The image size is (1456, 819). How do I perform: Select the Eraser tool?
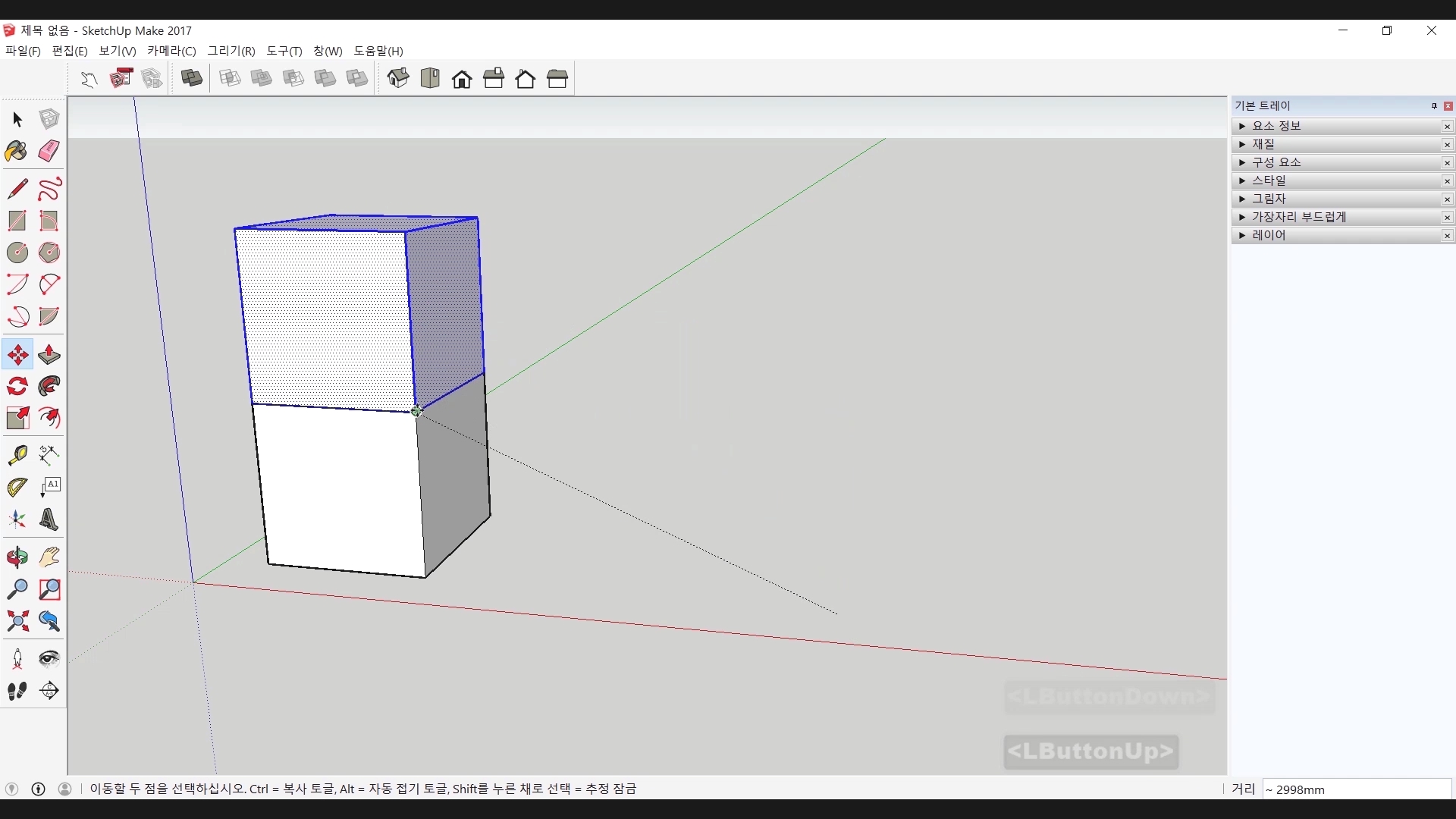point(49,151)
